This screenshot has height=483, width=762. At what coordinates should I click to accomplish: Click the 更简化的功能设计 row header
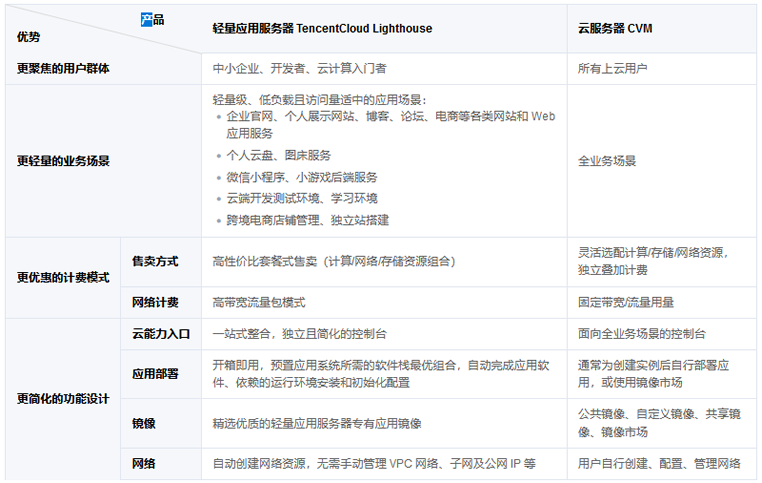(x=63, y=399)
